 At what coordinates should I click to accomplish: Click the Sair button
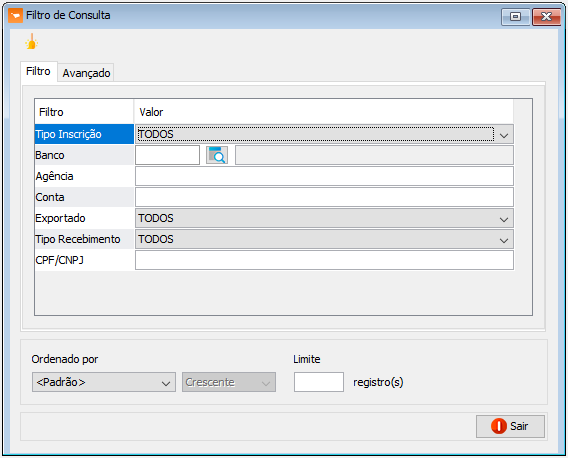[x=510, y=426]
